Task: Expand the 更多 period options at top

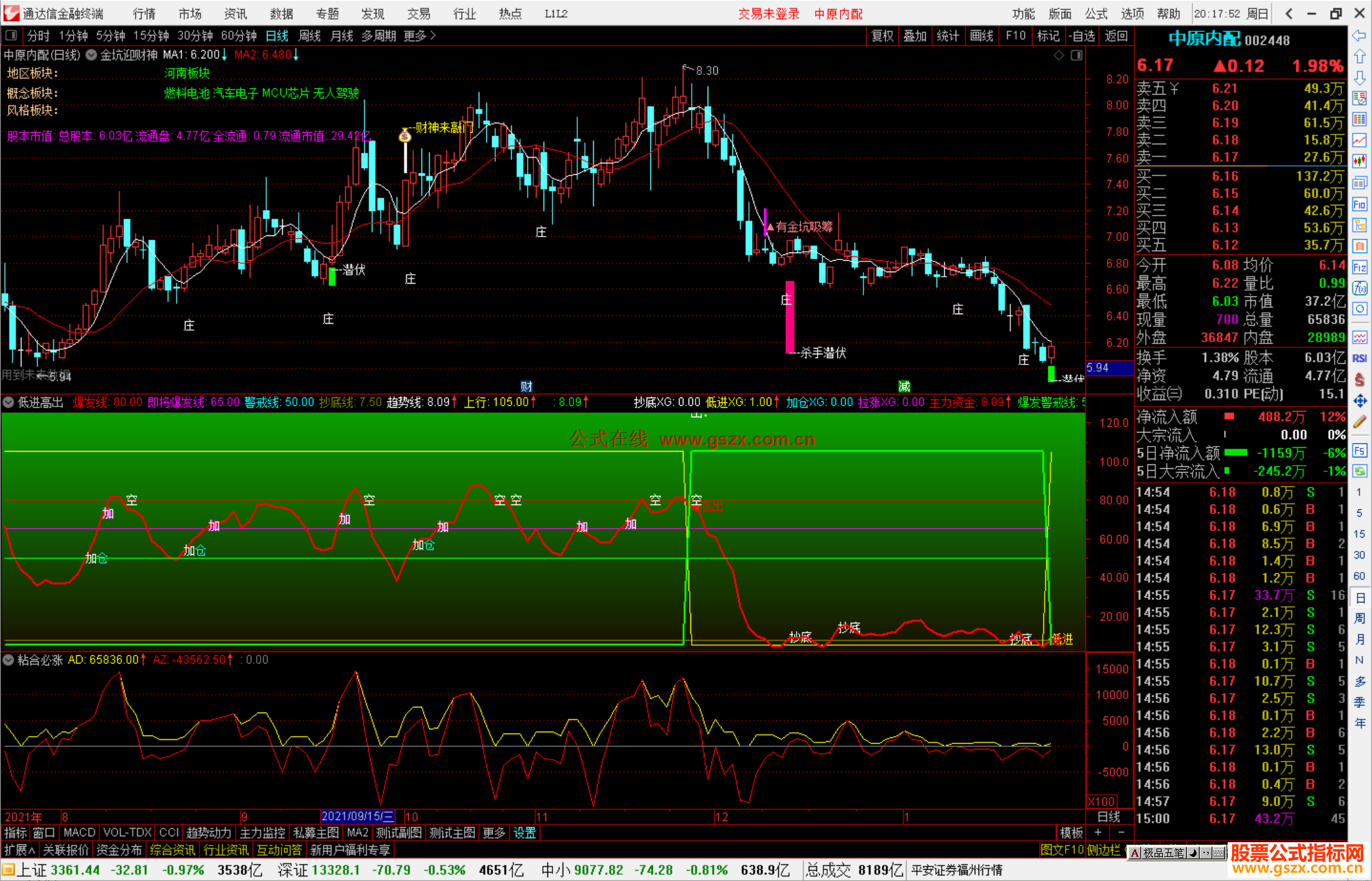Action: pos(420,36)
